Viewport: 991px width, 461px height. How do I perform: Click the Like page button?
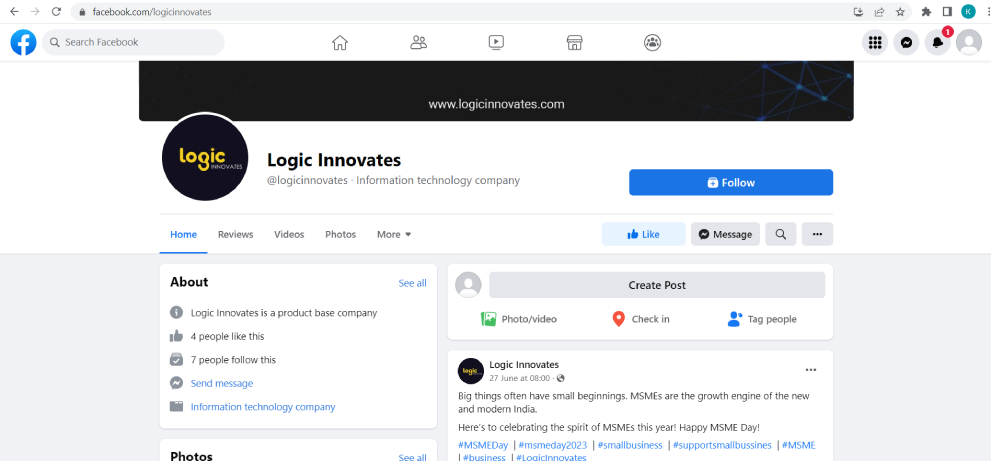pos(643,234)
